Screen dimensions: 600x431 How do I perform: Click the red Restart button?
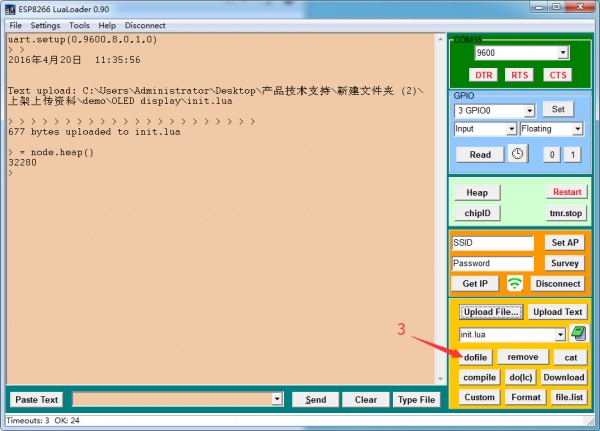click(567, 192)
